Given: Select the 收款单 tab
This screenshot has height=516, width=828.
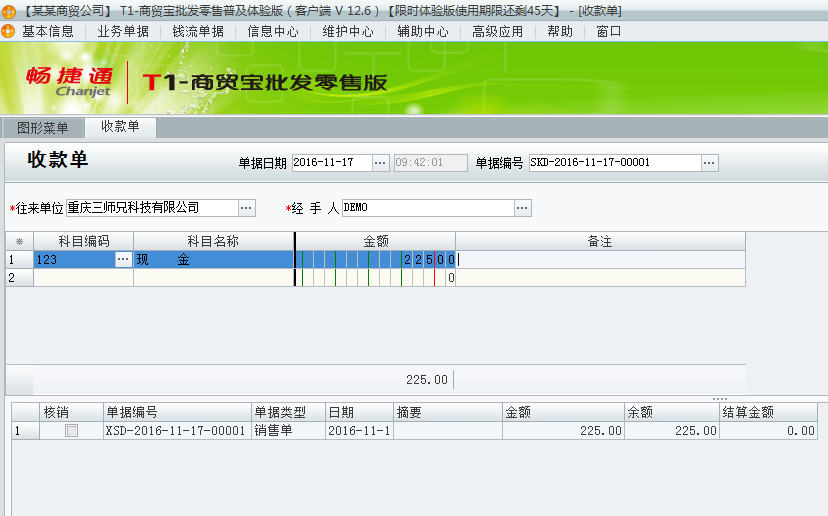Looking at the screenshot, I should 120,127.
